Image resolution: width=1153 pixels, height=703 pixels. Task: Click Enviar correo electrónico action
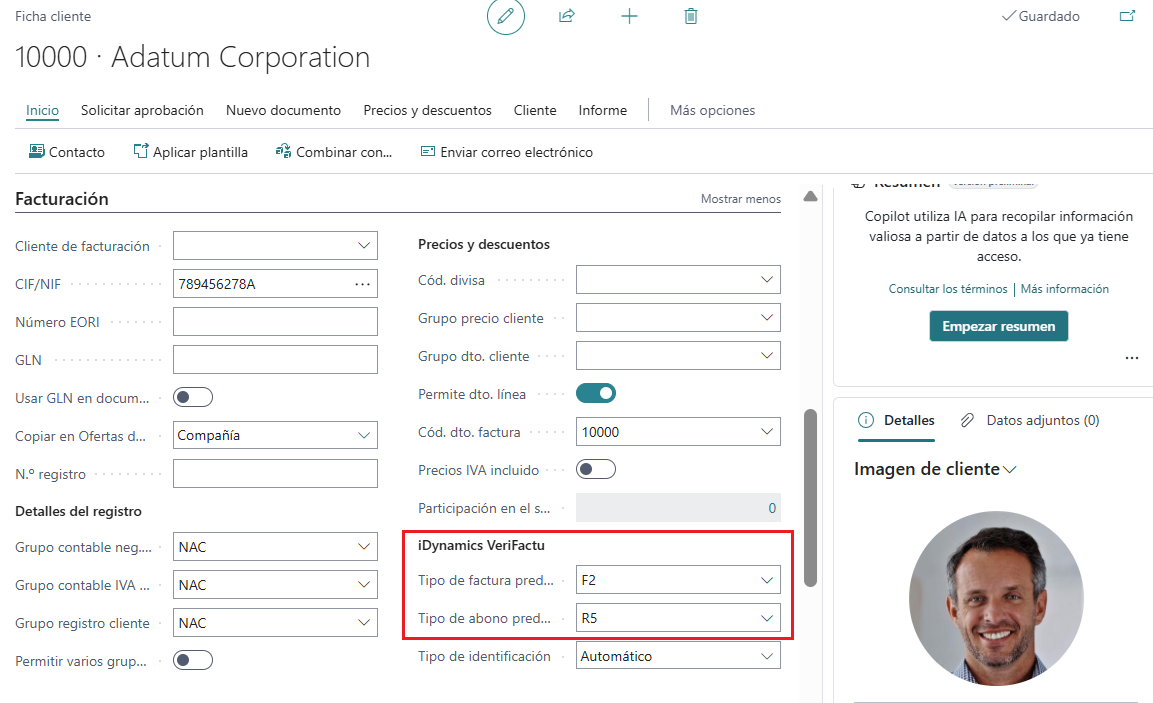tap(507, 152)
